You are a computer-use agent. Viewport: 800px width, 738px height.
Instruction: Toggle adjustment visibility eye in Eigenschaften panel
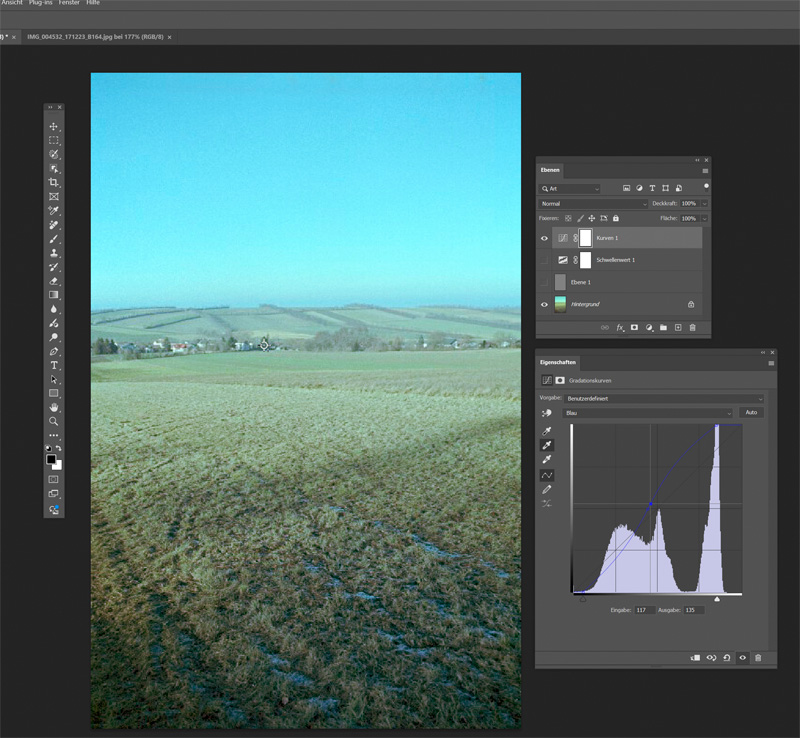pos(742,658)
